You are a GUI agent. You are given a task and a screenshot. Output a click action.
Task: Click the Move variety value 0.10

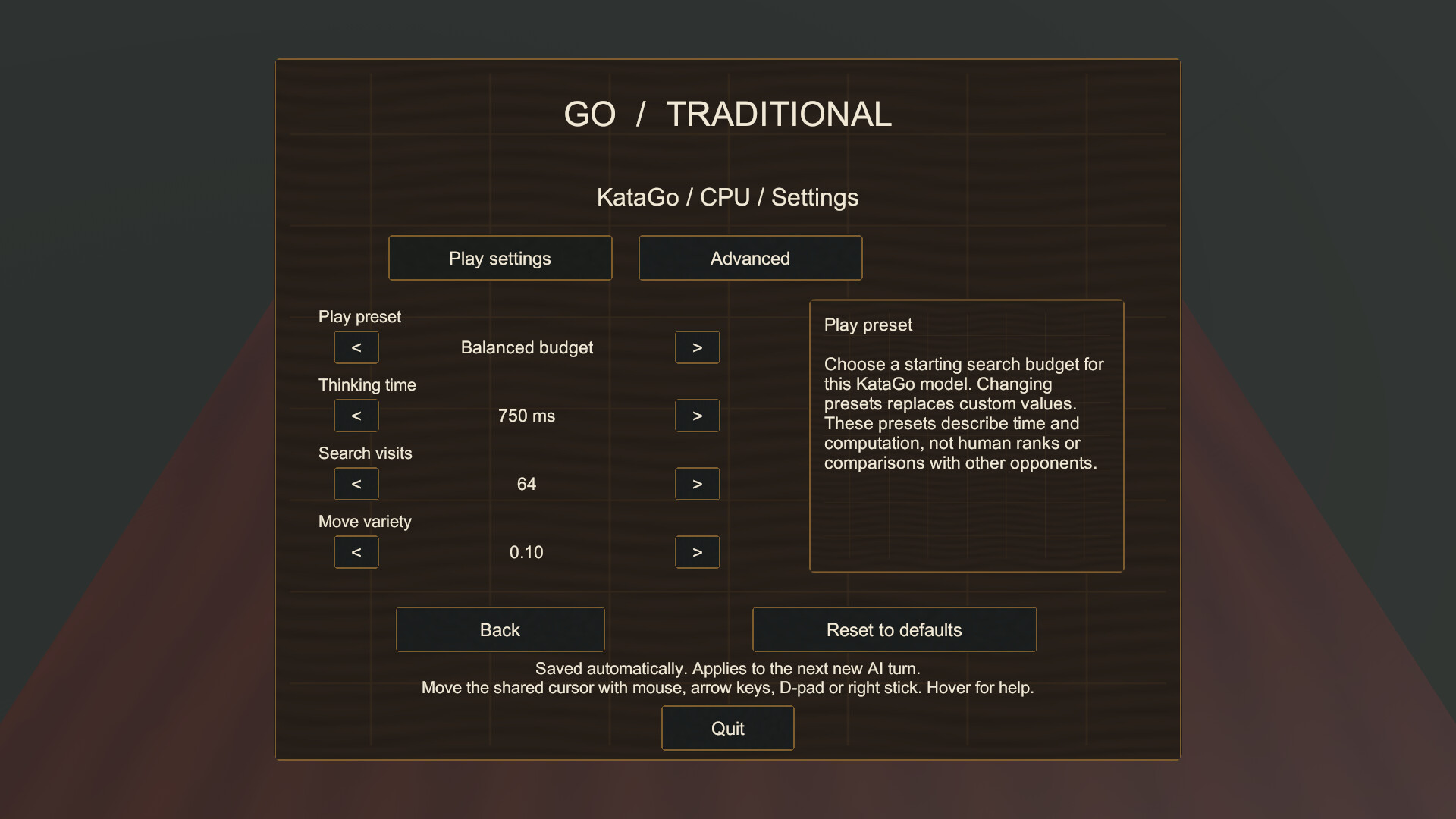(527, 552)
